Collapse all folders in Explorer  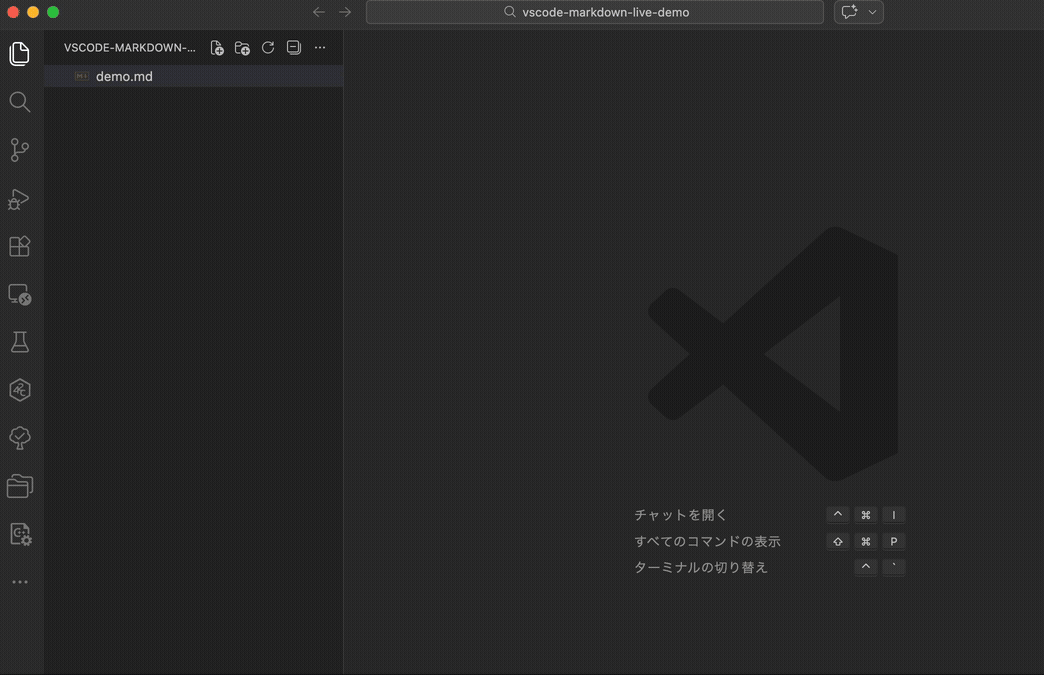point(294,47)
